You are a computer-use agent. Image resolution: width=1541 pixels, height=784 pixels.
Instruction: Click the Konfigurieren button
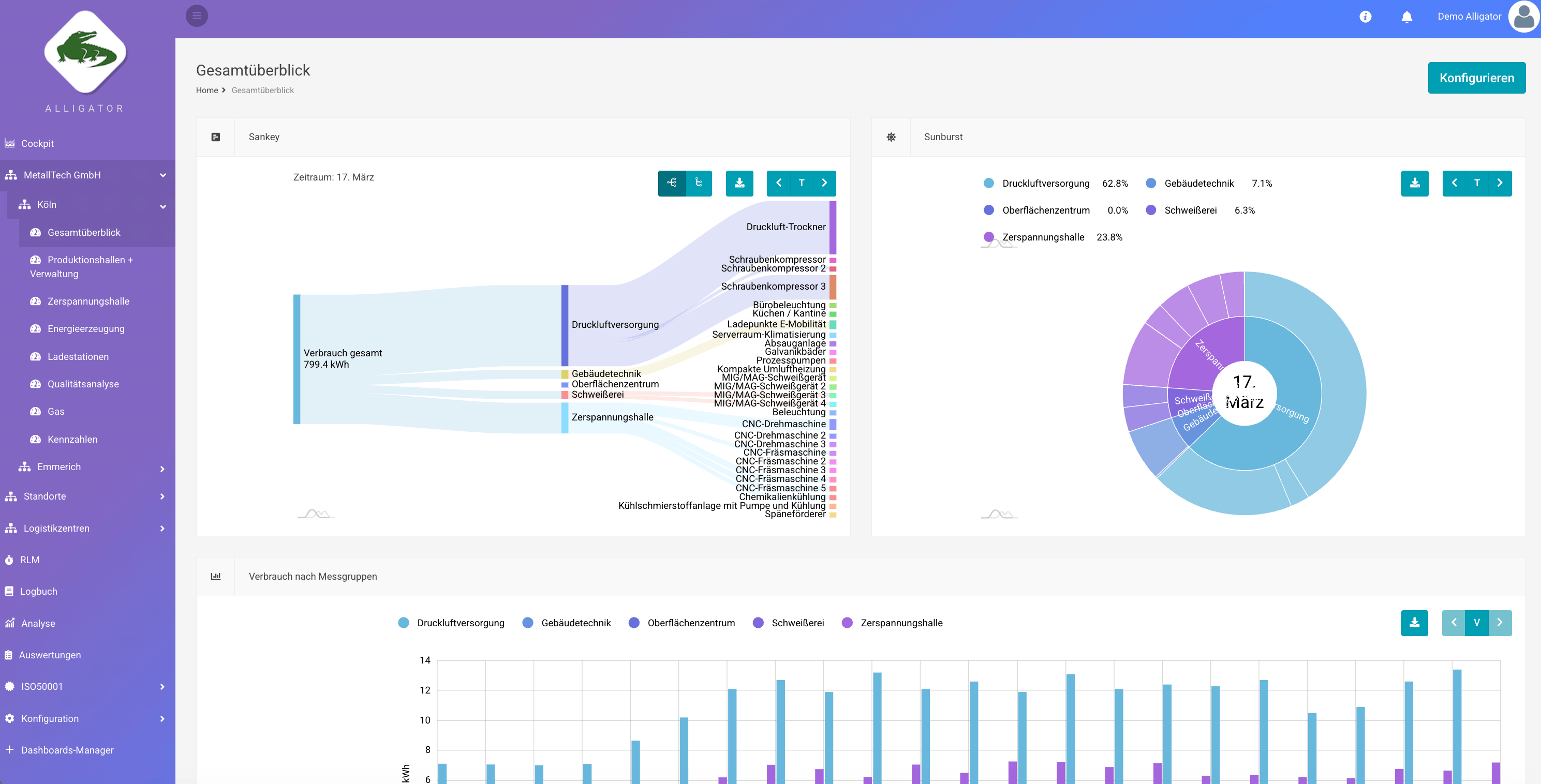click(x=1477, y=77)
